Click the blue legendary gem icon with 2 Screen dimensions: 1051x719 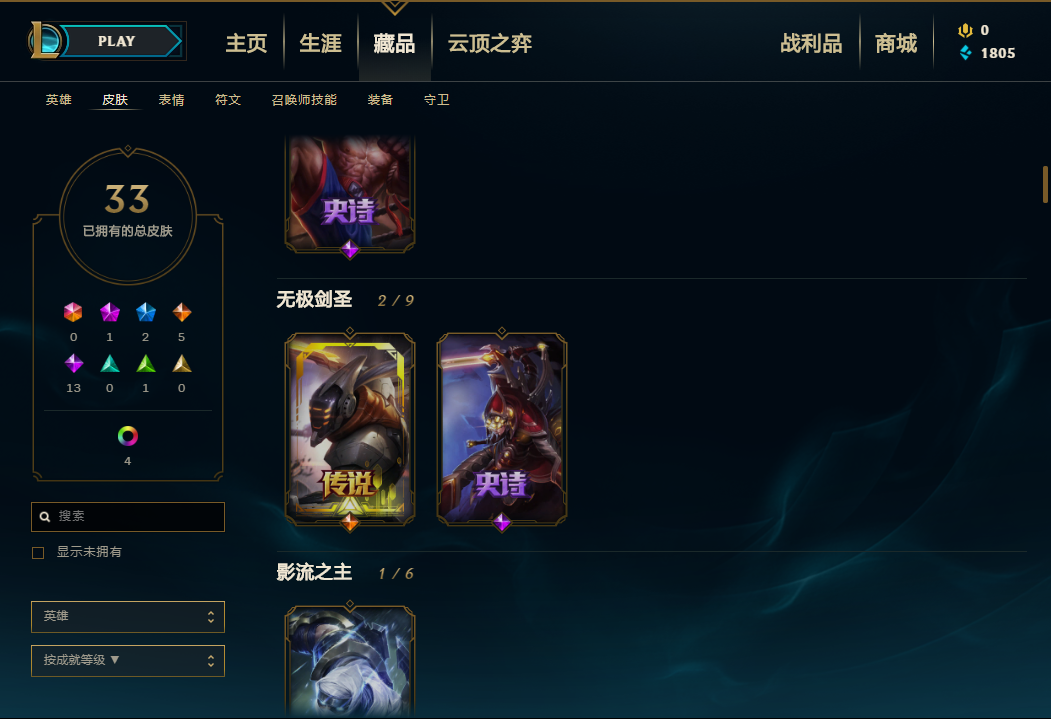[145, 312]
